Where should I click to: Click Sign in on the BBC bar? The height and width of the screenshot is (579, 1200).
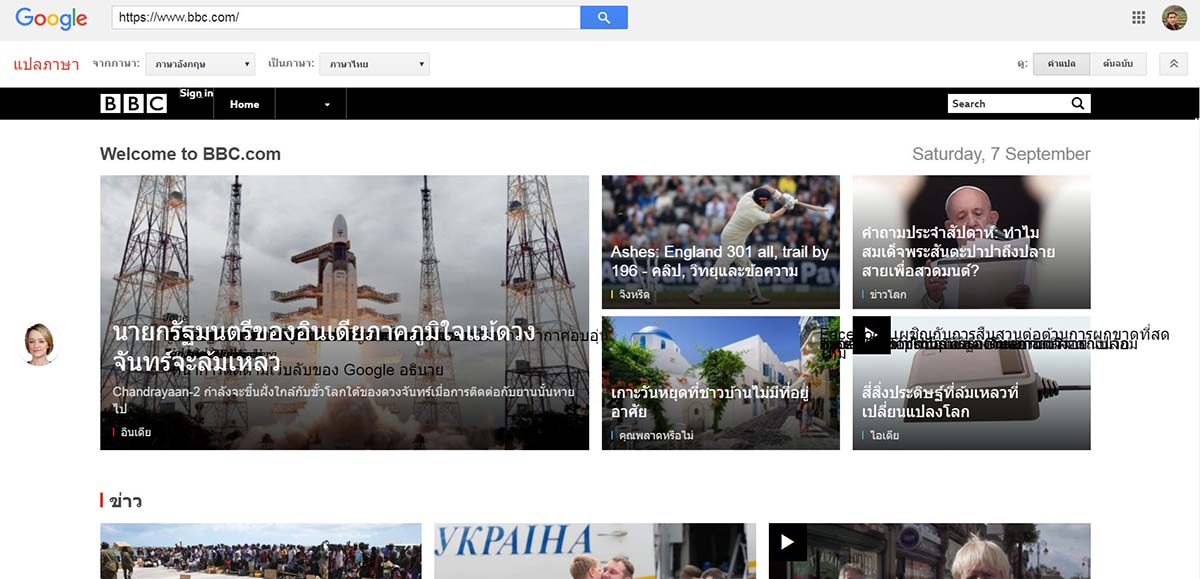196,94
